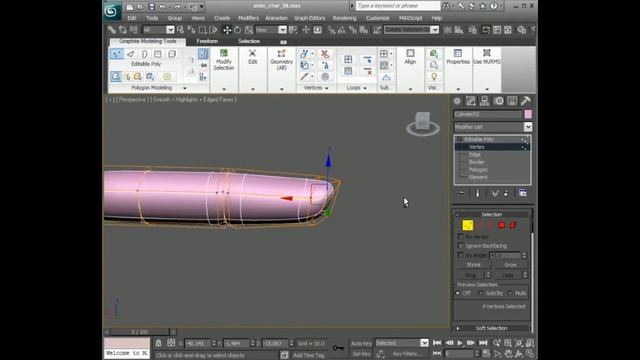640x360 pixels.
Task: Open the Modifiers menu
Action: pos(248,18)
